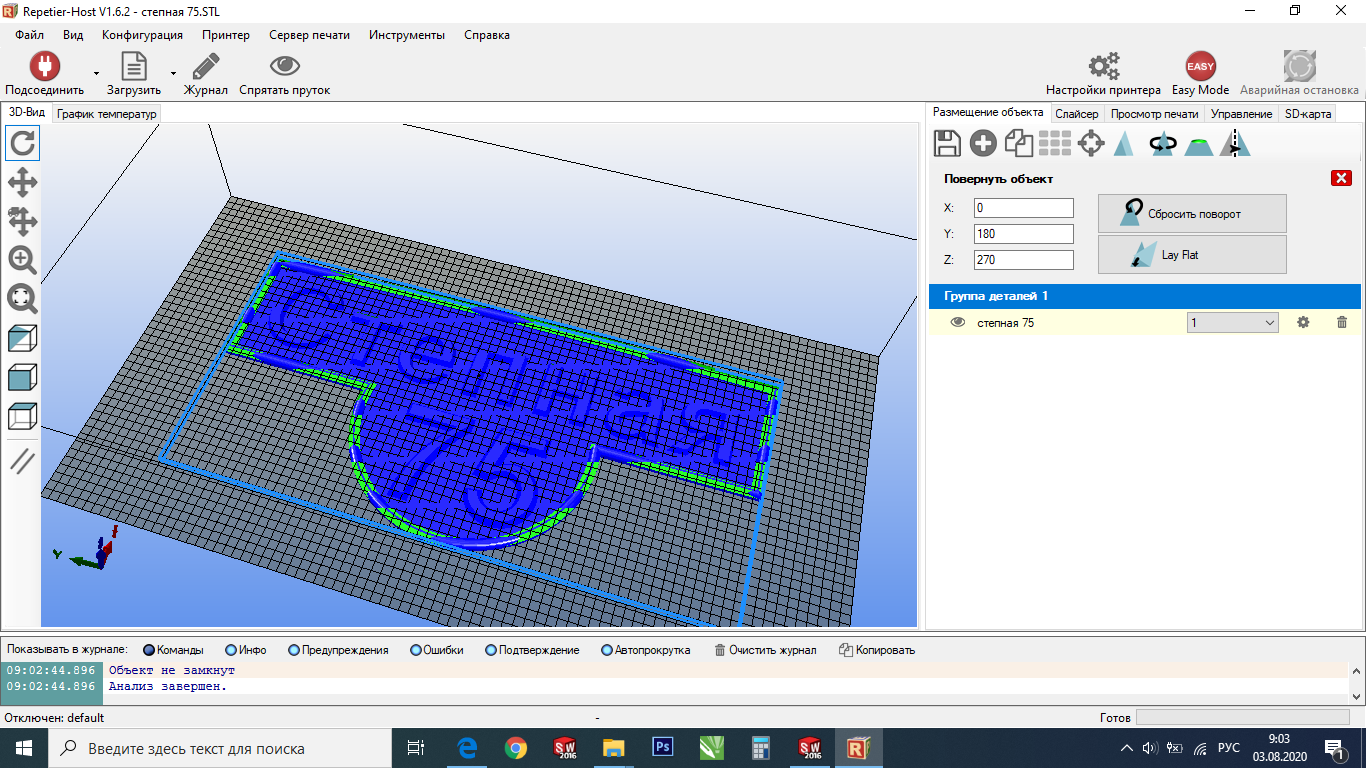This screenshot has width=1366, height=768.
Task: Click the Reset view rotate icon
Action: pyautogui.click(x=22, y=143)
